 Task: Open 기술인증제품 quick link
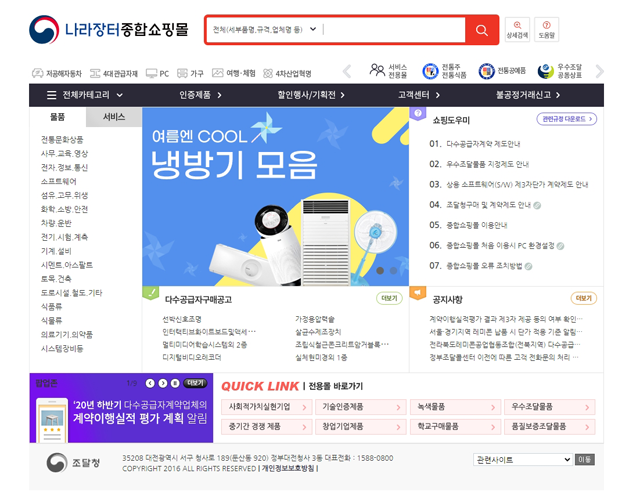pos(361,407)
